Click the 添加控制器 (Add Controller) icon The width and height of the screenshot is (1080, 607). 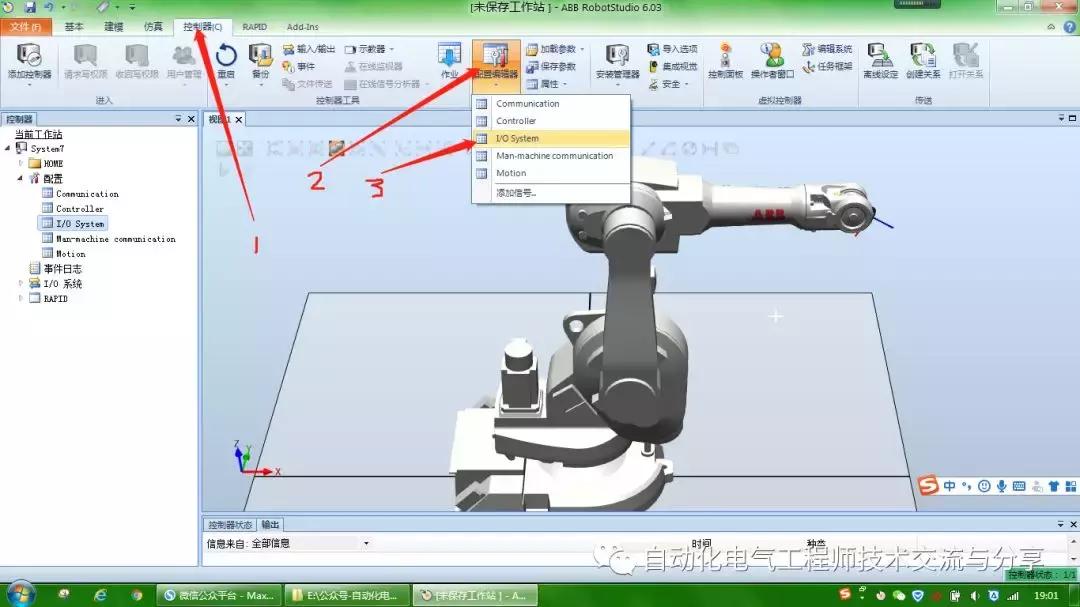[28, 60]
